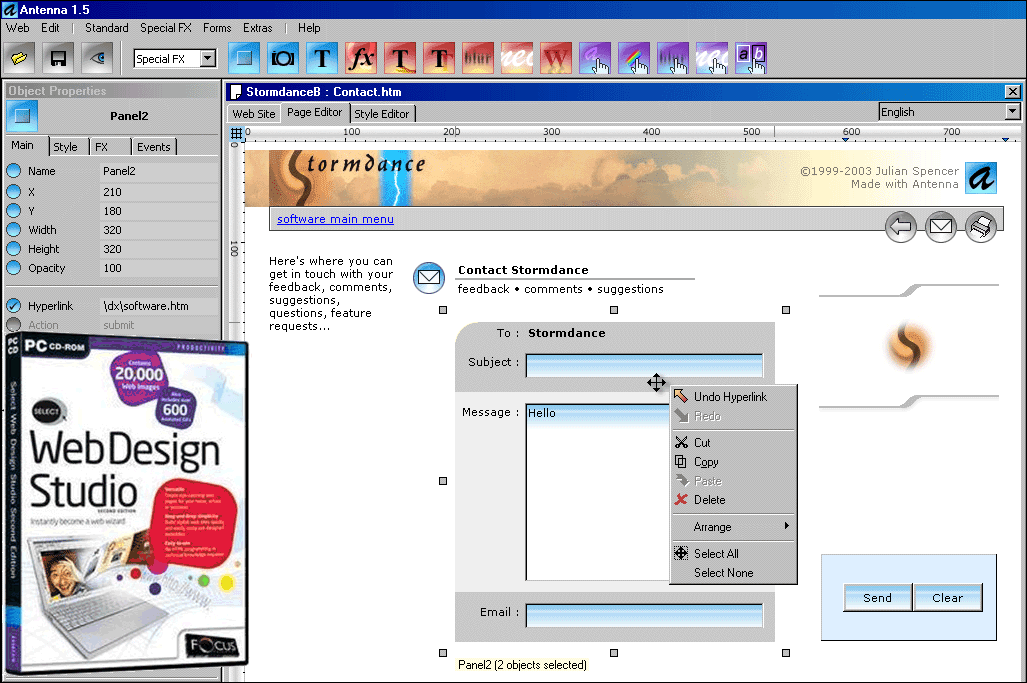Expand the Arrange submenu in context menu
Image resolution: width=1027 pixels, height=683 pixels.
(x=734, y=527)
